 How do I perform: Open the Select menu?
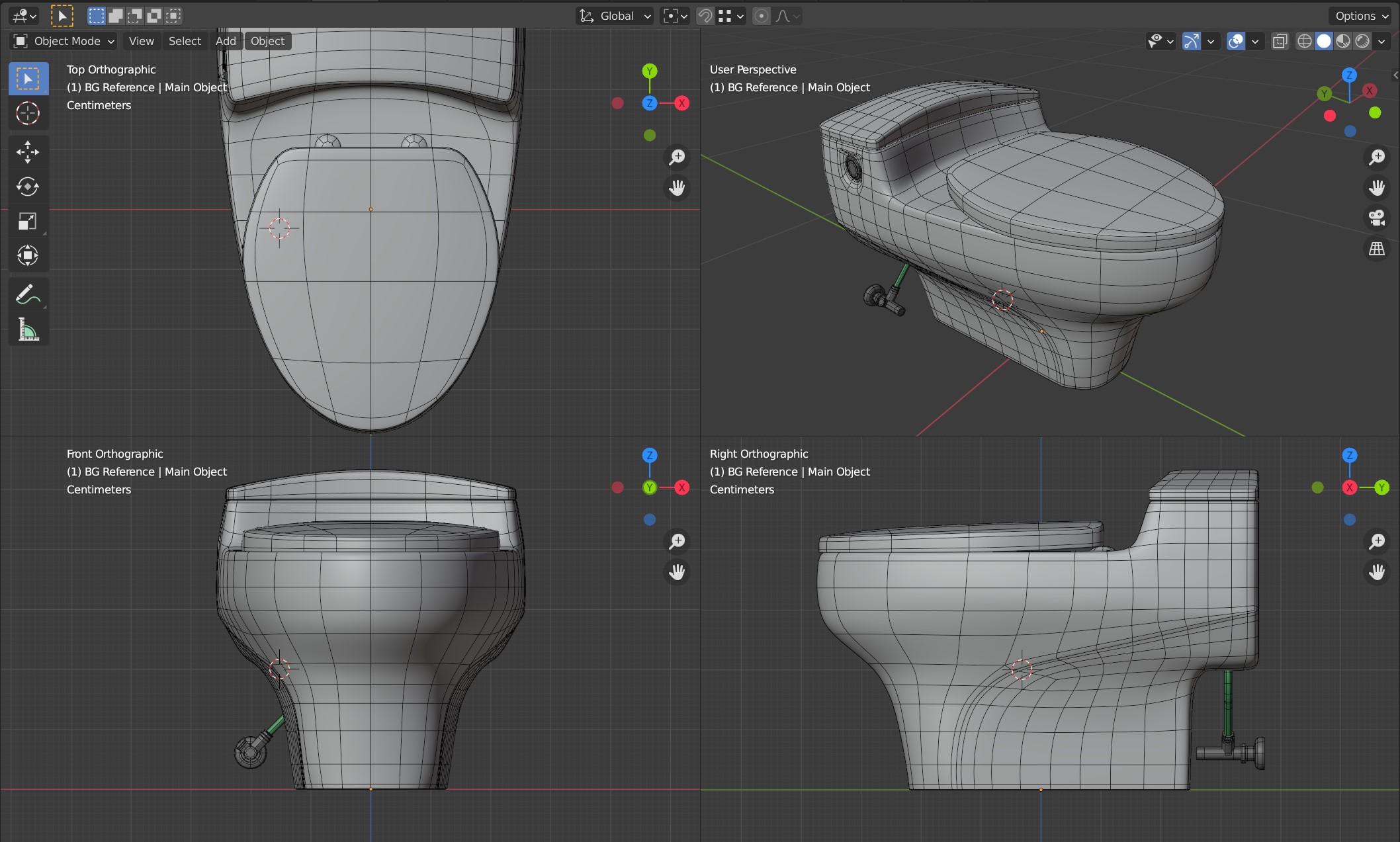tap(185, 41)
